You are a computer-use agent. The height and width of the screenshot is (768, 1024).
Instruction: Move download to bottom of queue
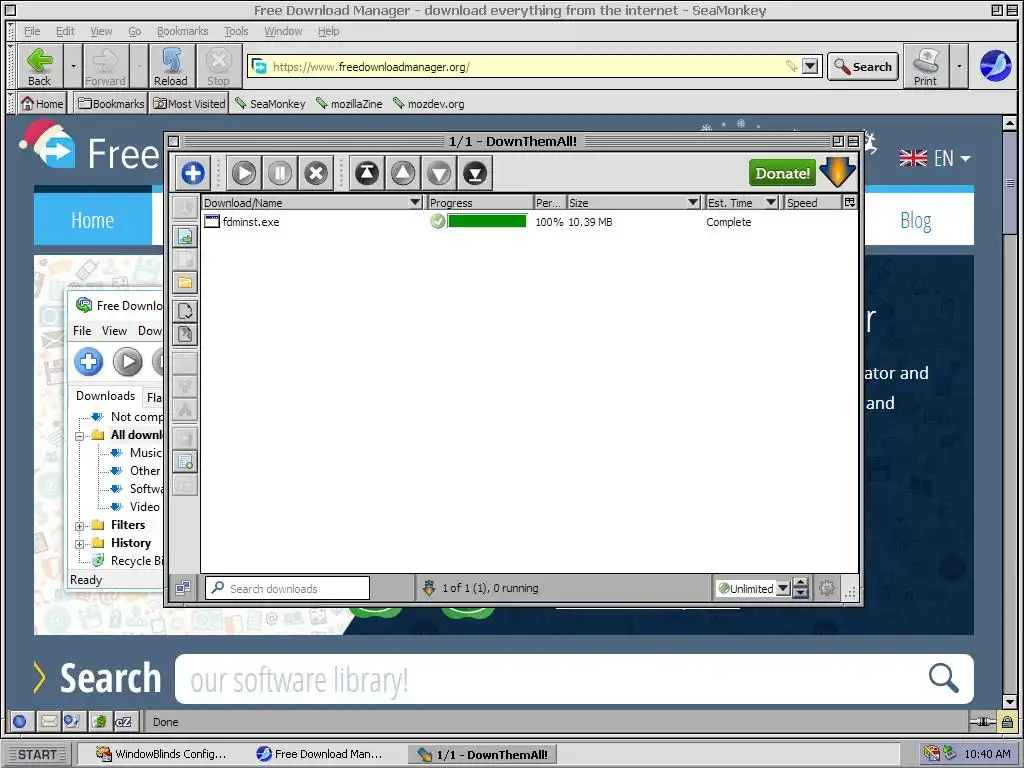click(x=475, y=173)
